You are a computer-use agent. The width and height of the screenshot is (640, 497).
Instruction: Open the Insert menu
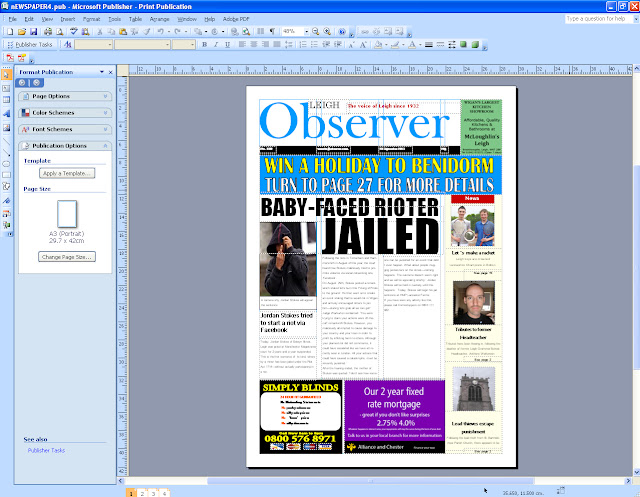pyautogui.click(x=68, y=19)
